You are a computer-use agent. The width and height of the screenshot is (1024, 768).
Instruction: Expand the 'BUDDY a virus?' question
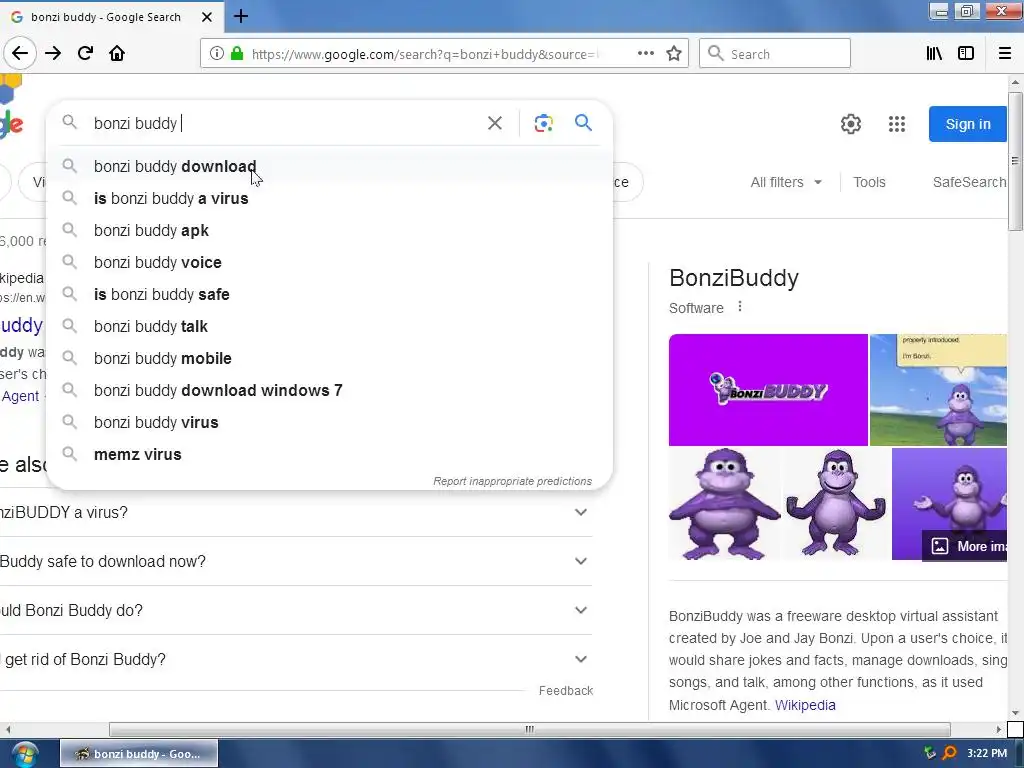(296, 513)
